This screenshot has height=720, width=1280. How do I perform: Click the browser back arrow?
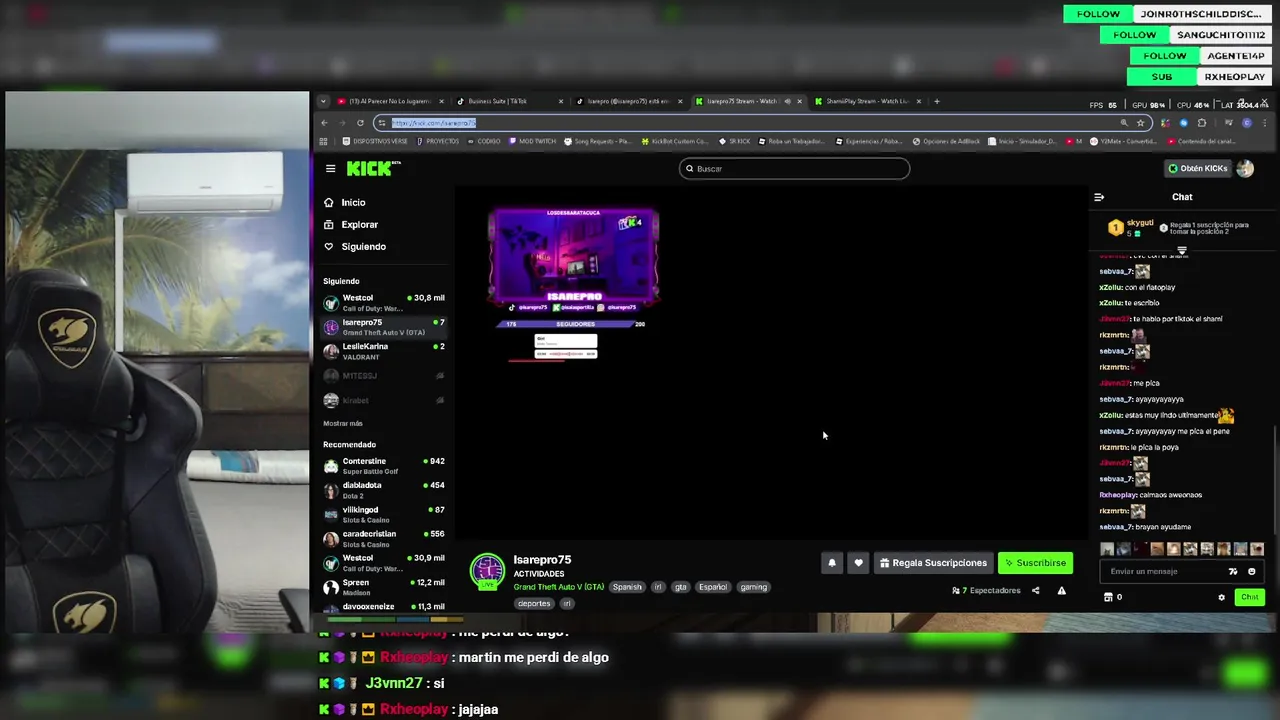coord(324,123)
